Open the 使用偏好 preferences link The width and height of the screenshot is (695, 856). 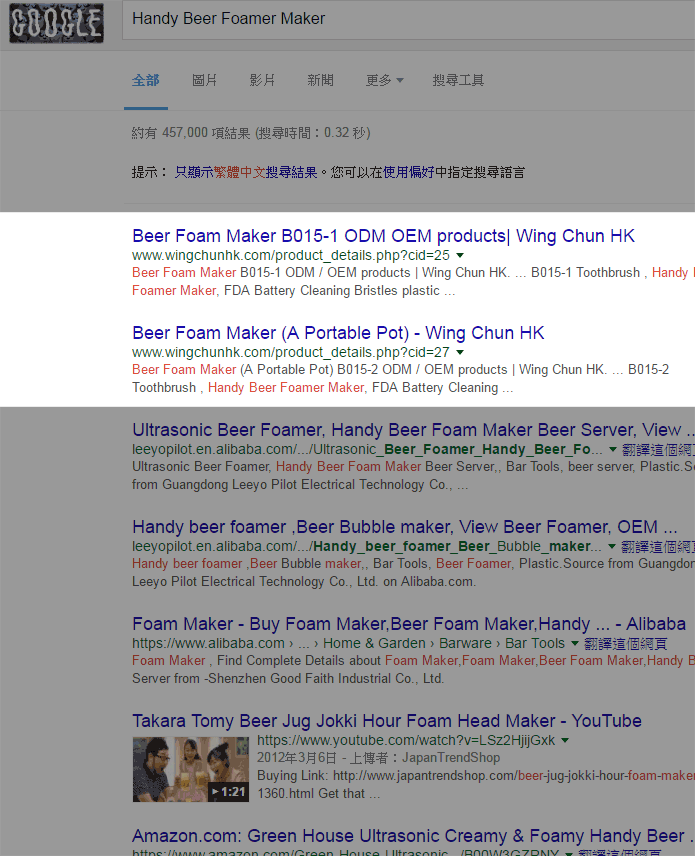[408, 173]
